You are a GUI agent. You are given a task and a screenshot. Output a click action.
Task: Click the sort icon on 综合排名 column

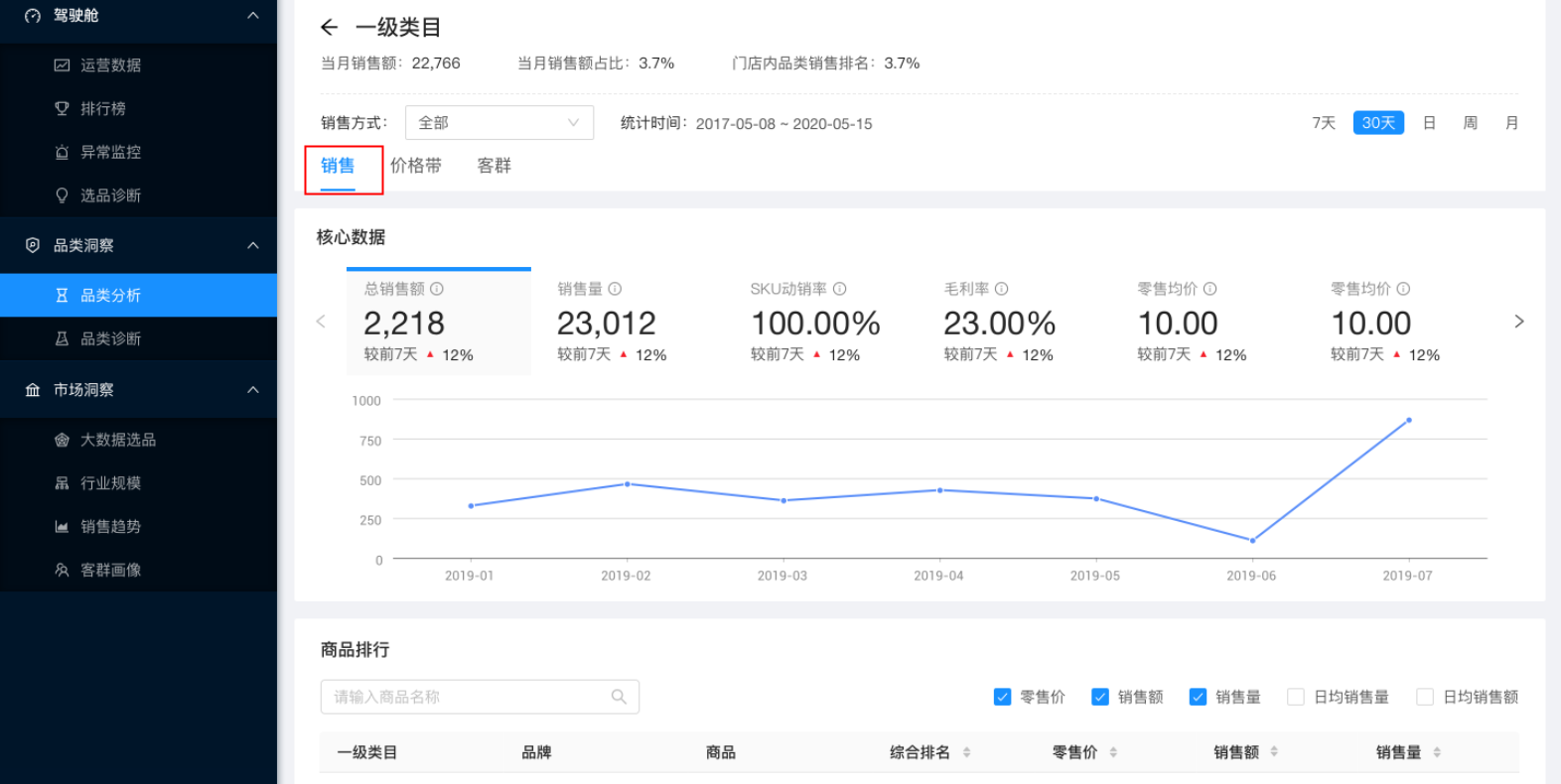click(x=966, y=752)
